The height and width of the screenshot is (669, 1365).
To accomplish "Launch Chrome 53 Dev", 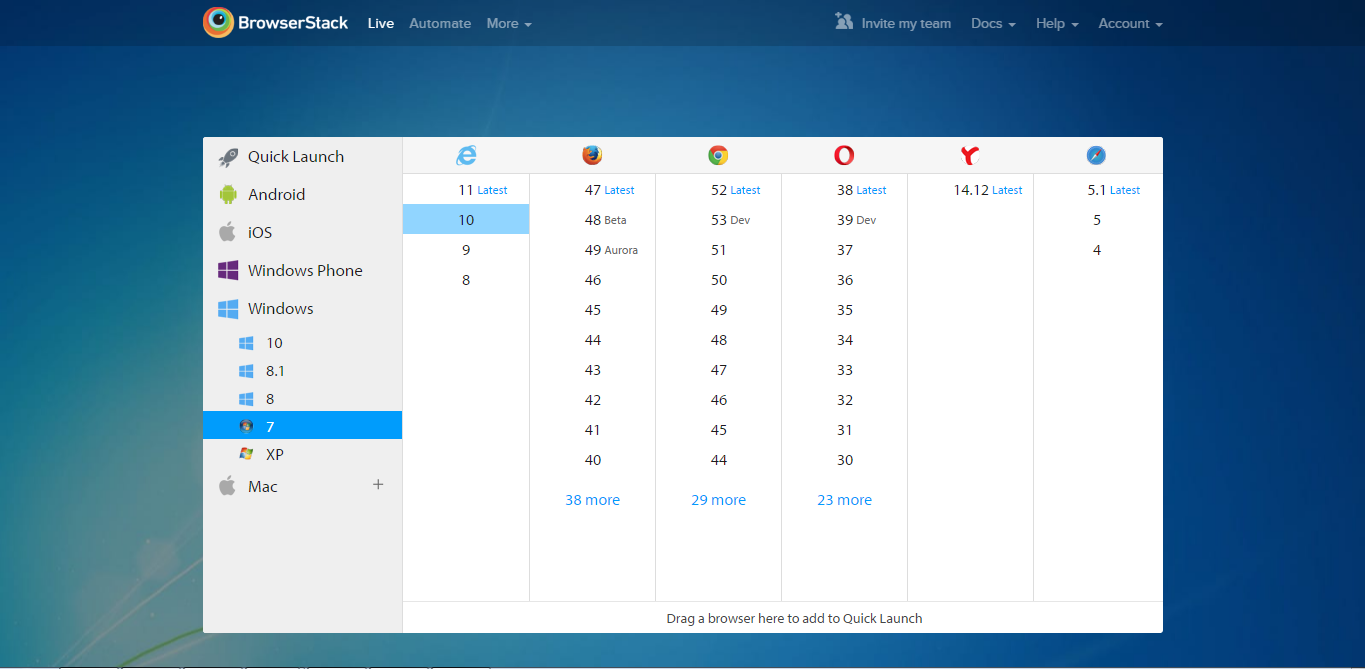I will [718, 220].
